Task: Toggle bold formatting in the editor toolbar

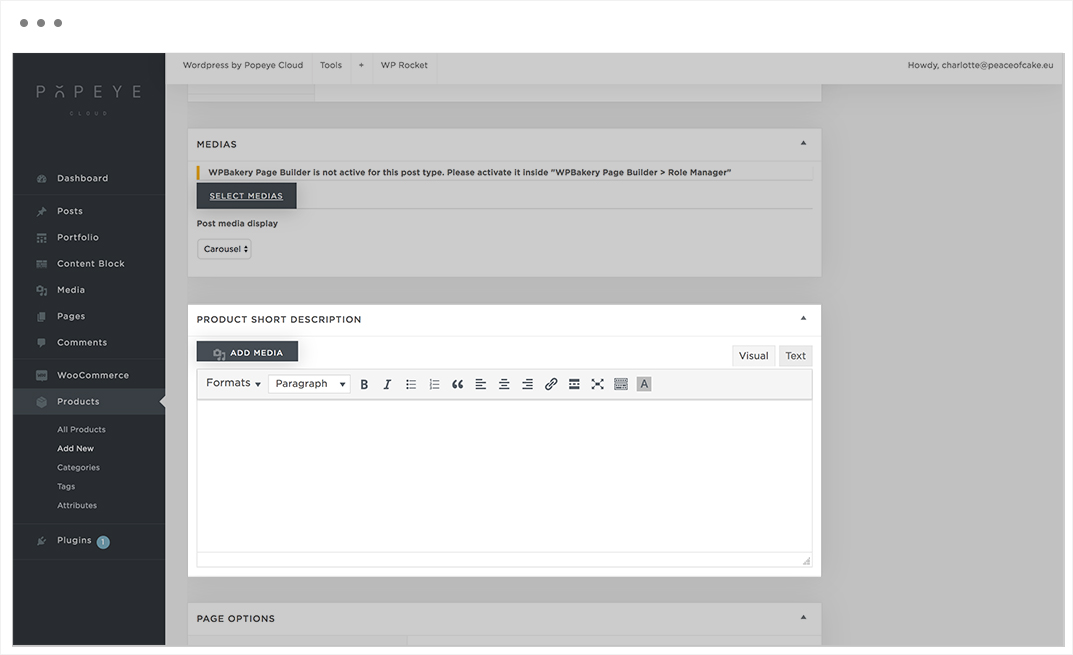Action: 364,384
